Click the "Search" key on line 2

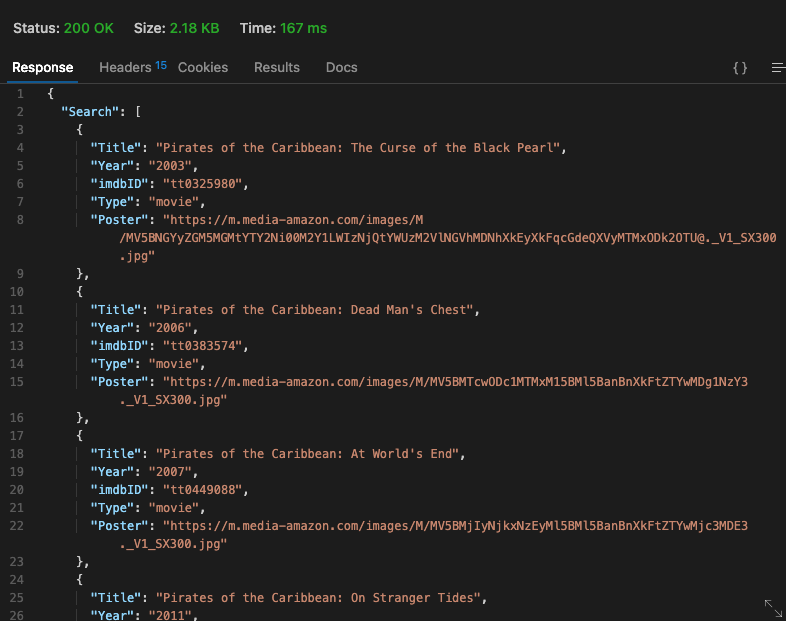point(90,112)
